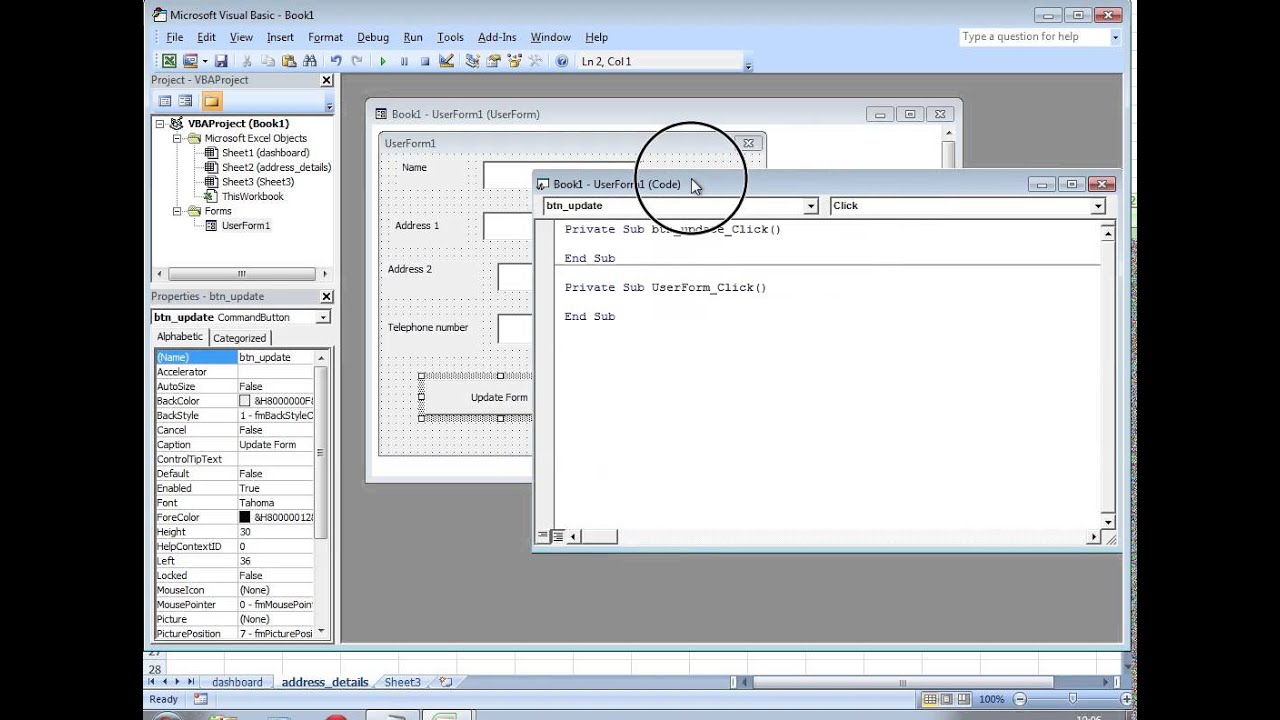Collapse the Forms folder node
Screen dimensions: 1280x720
(x=177, y=211)
